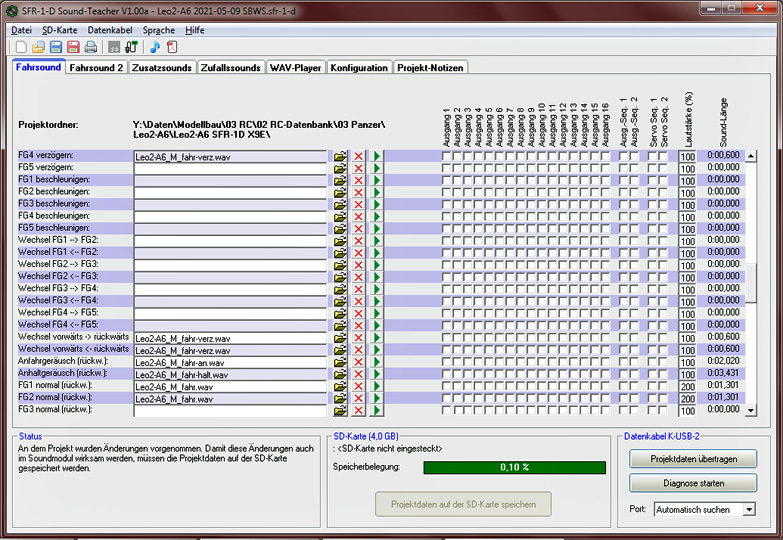Switch to the Zufallssounds tab
The width and height of the screenshot is (783, 540).
click(231, 67)
